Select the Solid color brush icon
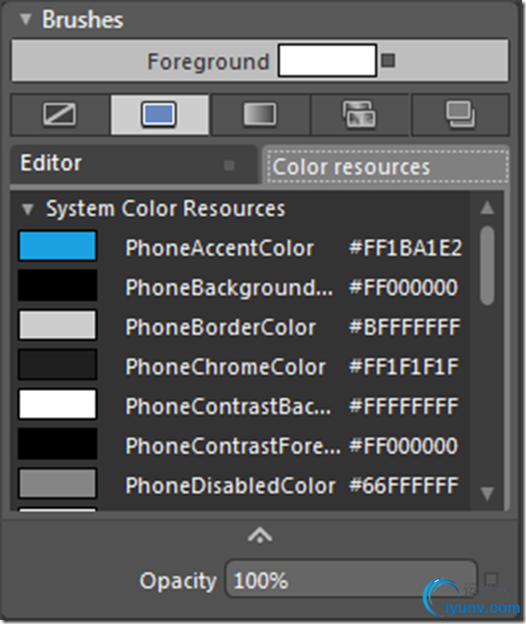This screenshot has height=624, width=526. point(160,115)
